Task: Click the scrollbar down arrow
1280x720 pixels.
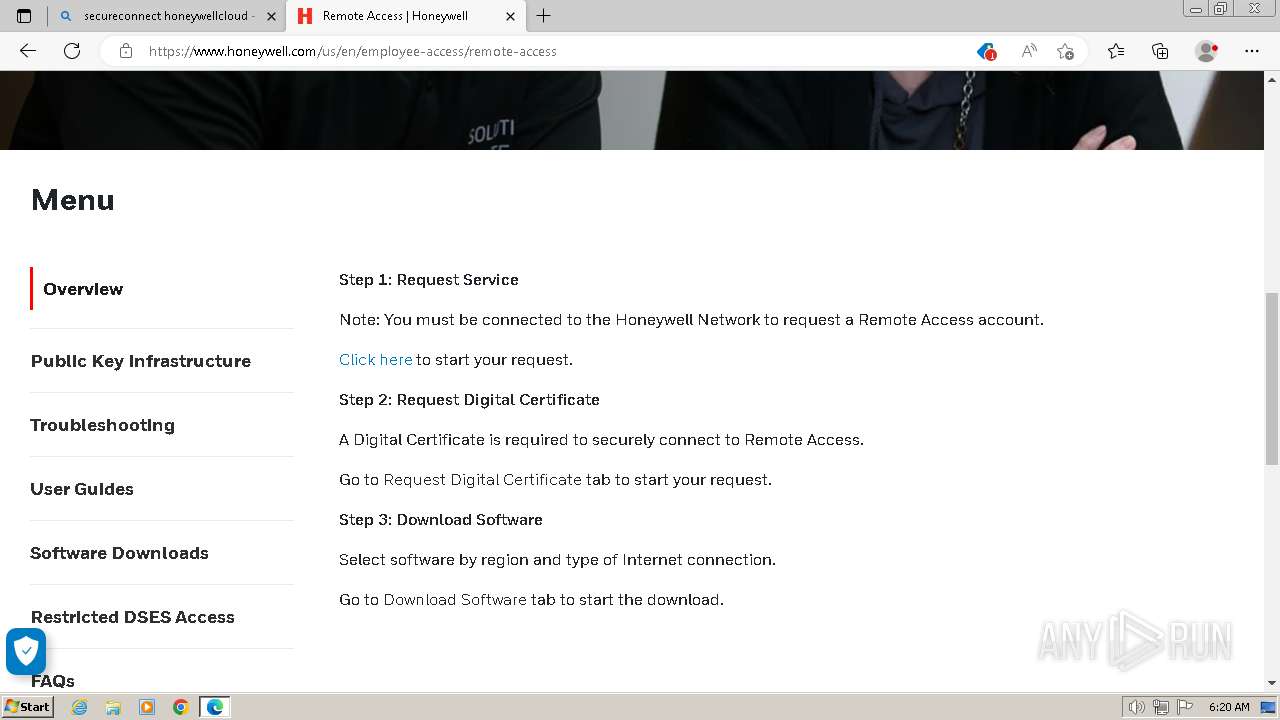Action: 1272,683
